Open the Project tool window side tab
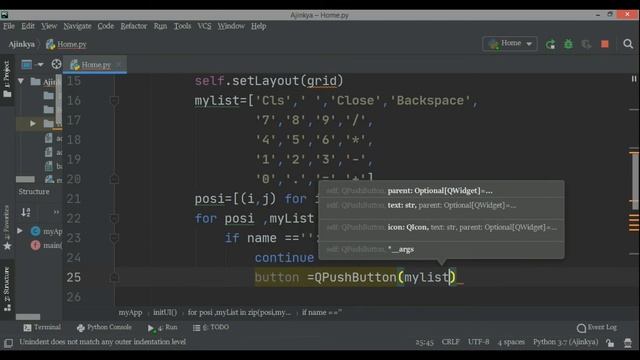The height and width of the screenshot is (360, 640). coord(7,80)
